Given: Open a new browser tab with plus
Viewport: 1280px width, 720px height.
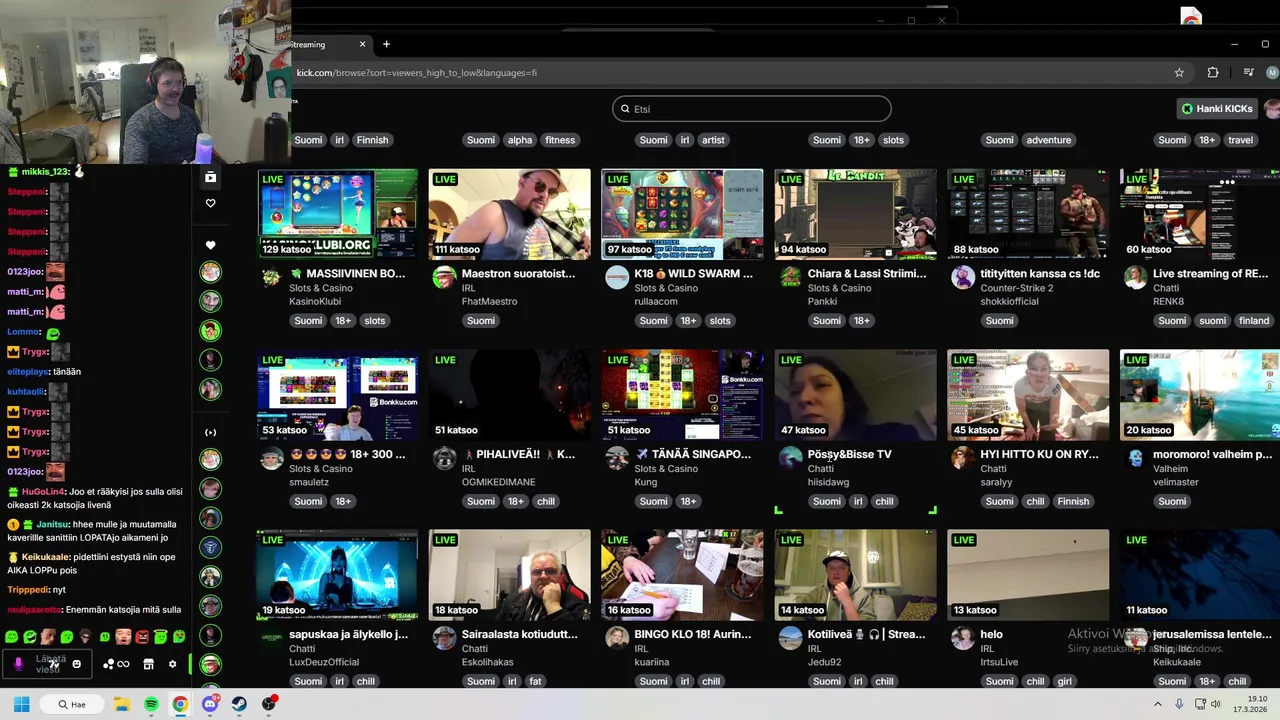Looking at the screenshot, I should click(386, 44).
